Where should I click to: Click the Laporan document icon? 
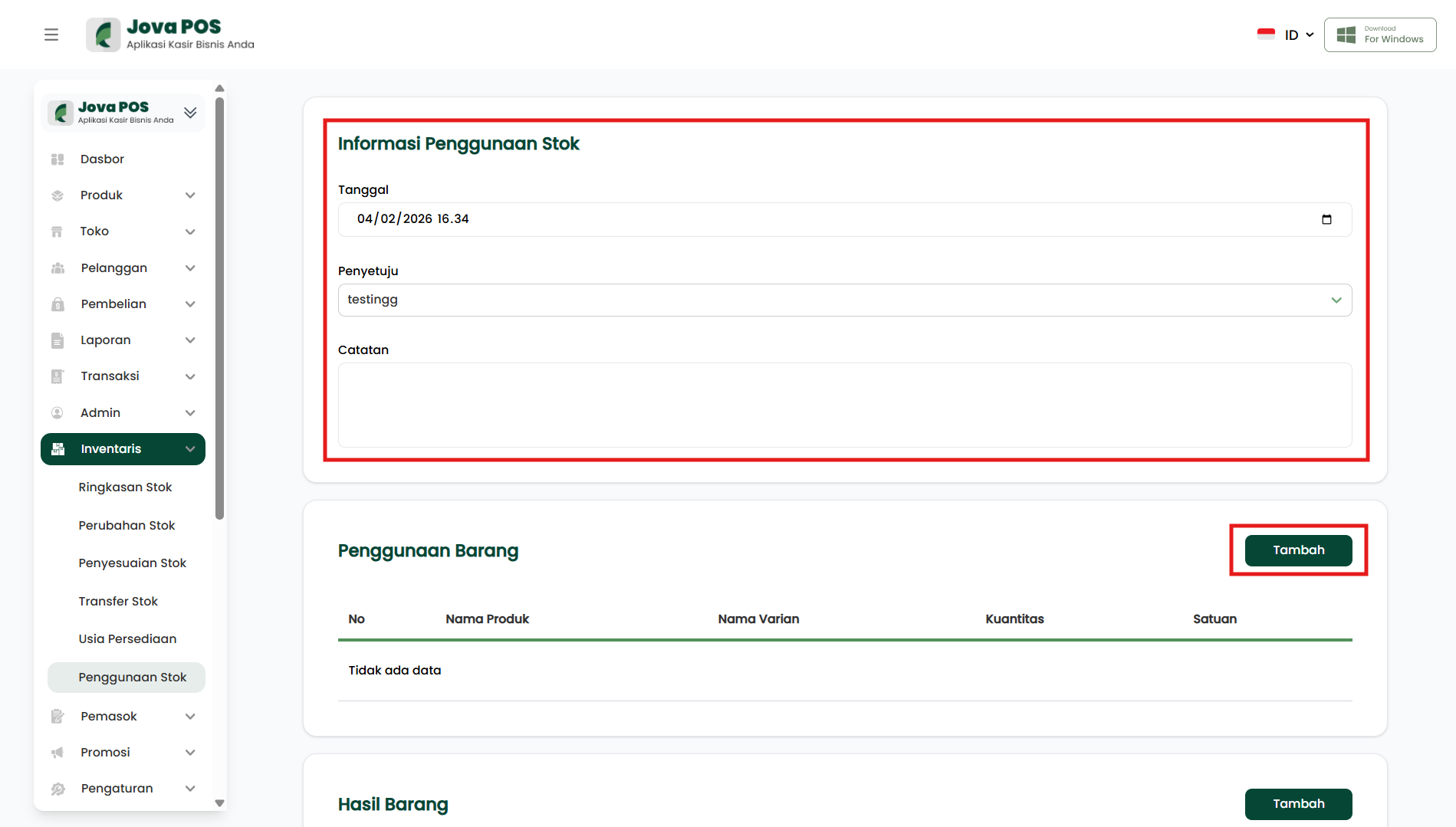pos(58,340)
